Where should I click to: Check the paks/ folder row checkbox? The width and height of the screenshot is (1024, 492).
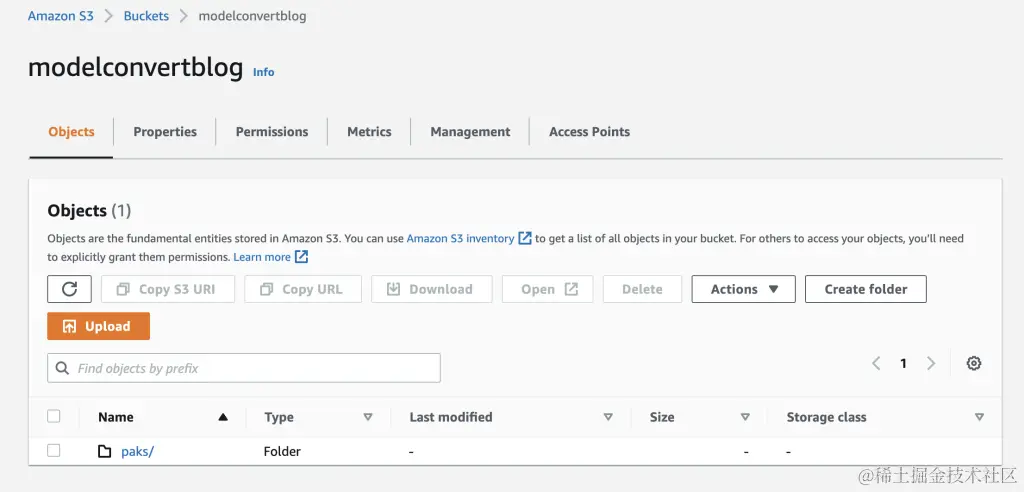pos(54,451)
